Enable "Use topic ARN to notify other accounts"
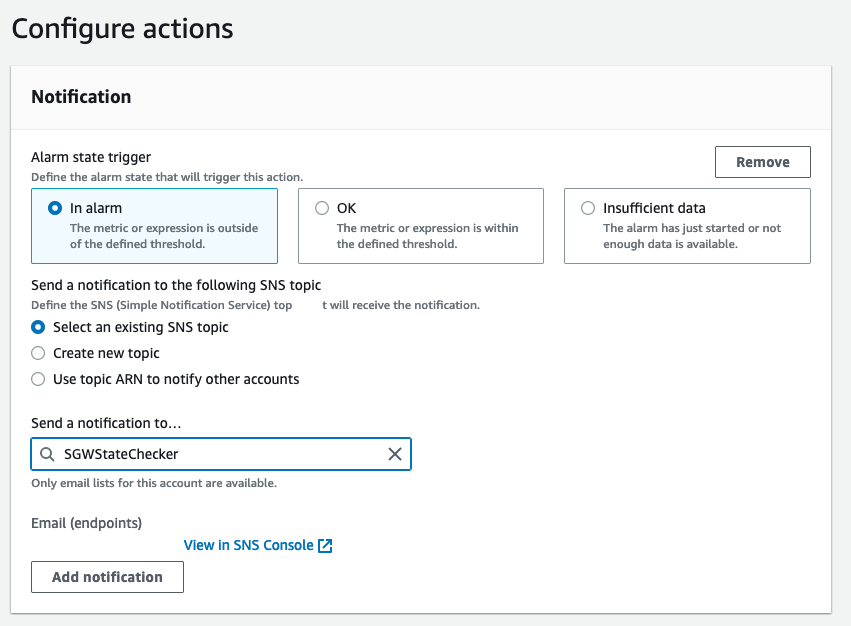 coord(37,379)
